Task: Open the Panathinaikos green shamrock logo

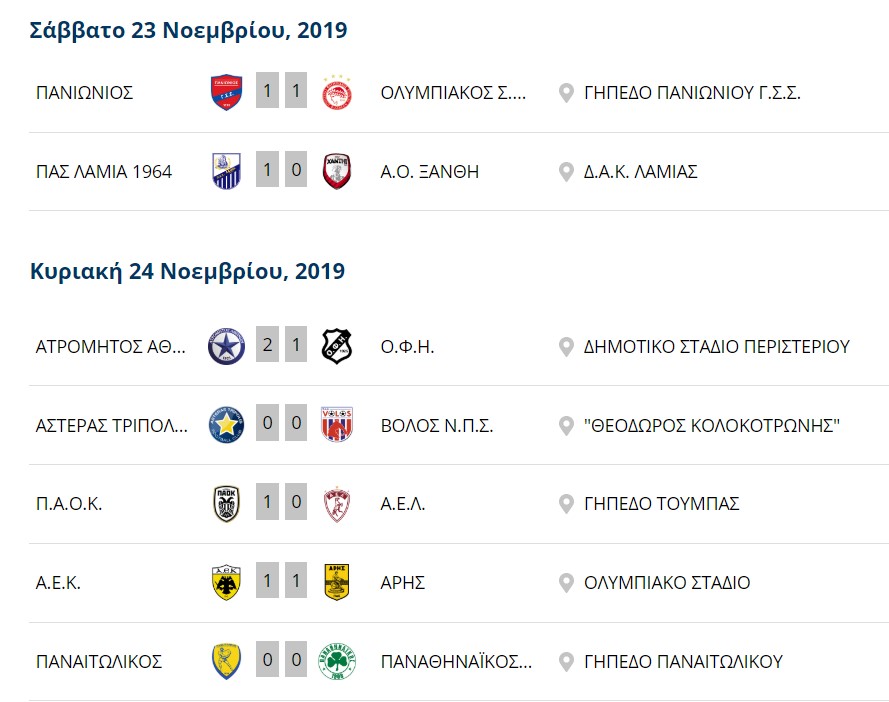Action: coord(337,661)
